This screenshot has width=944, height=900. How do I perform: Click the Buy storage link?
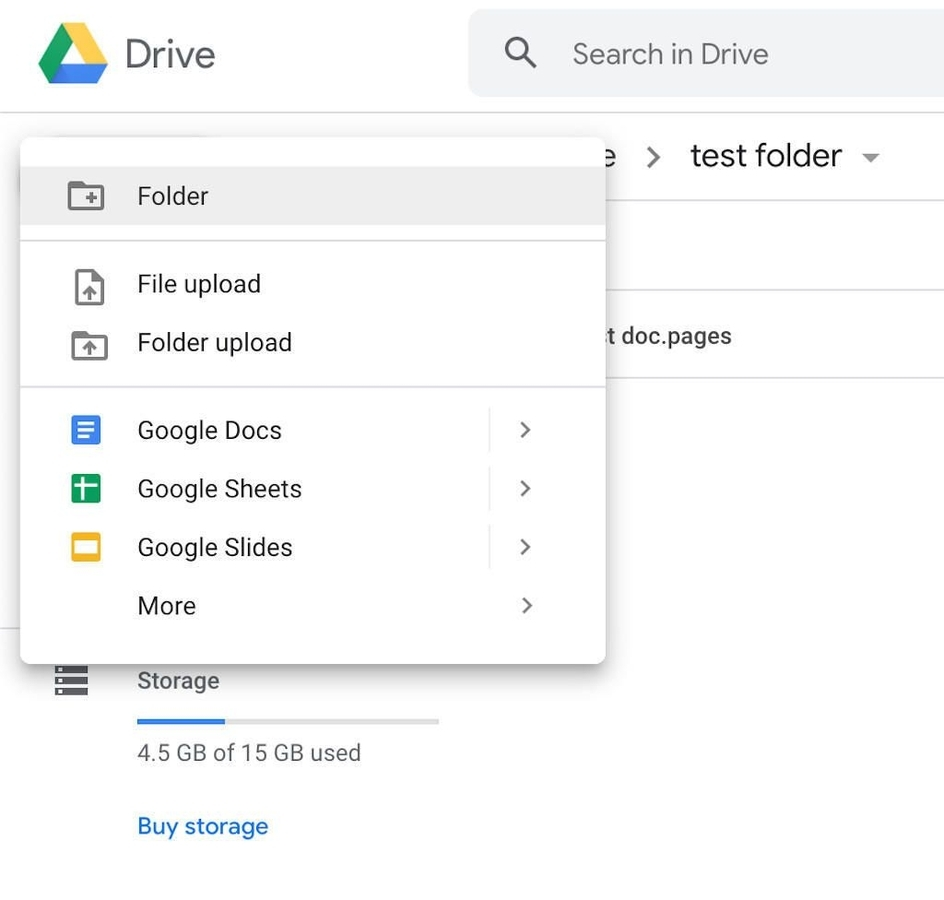click(x=203, y=826)
